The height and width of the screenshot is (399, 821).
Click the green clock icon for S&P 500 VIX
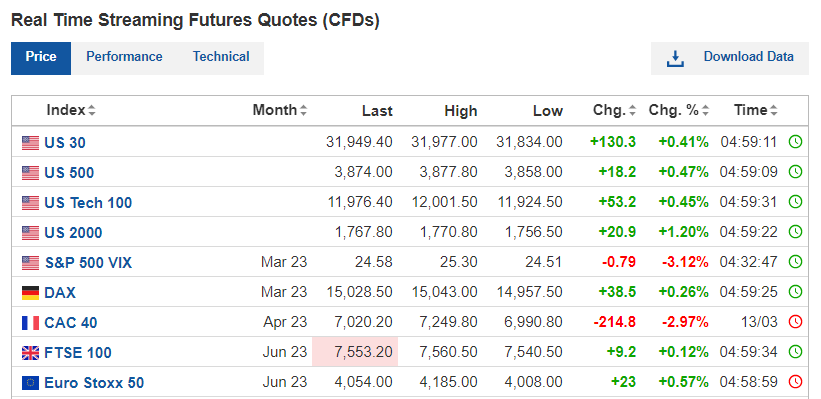[795, 262]
